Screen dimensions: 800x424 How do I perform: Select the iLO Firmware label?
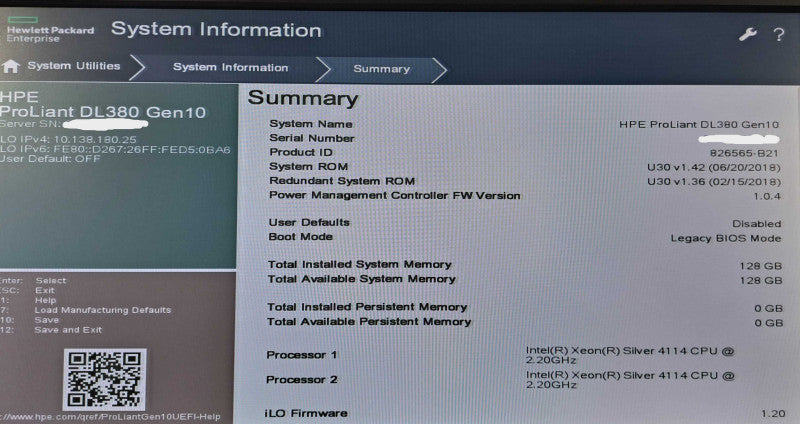pos(306,413)
